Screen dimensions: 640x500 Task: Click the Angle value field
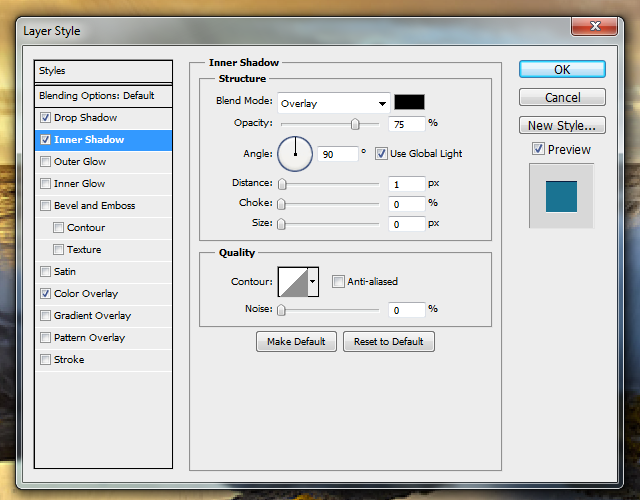(338, 154)
